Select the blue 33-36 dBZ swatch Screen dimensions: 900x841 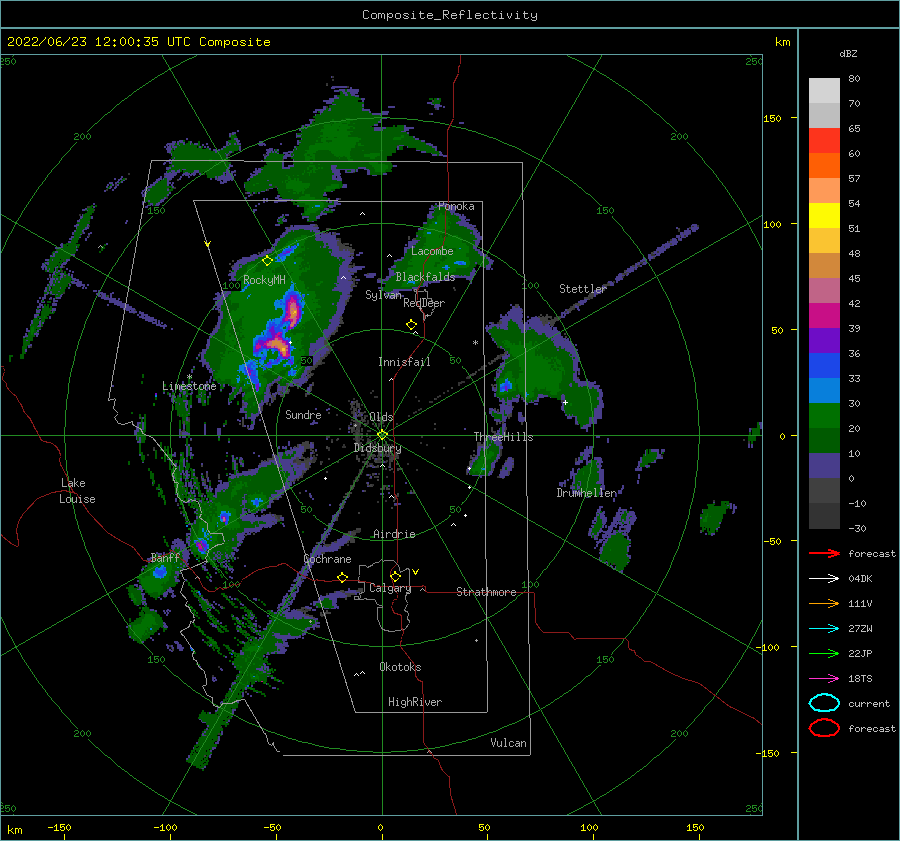point(824,365)
